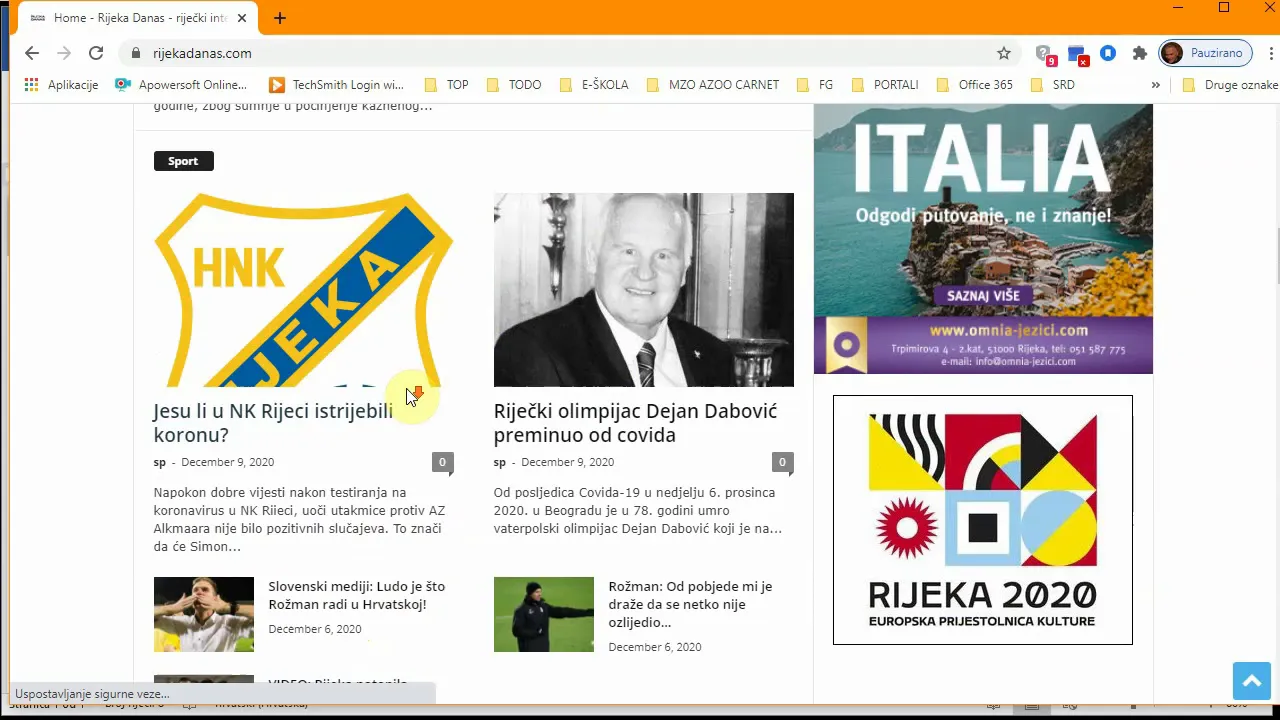Open Slovenski mediji article thumbnail
Screen dimensions: 1280x720
[x=204, y=614]
